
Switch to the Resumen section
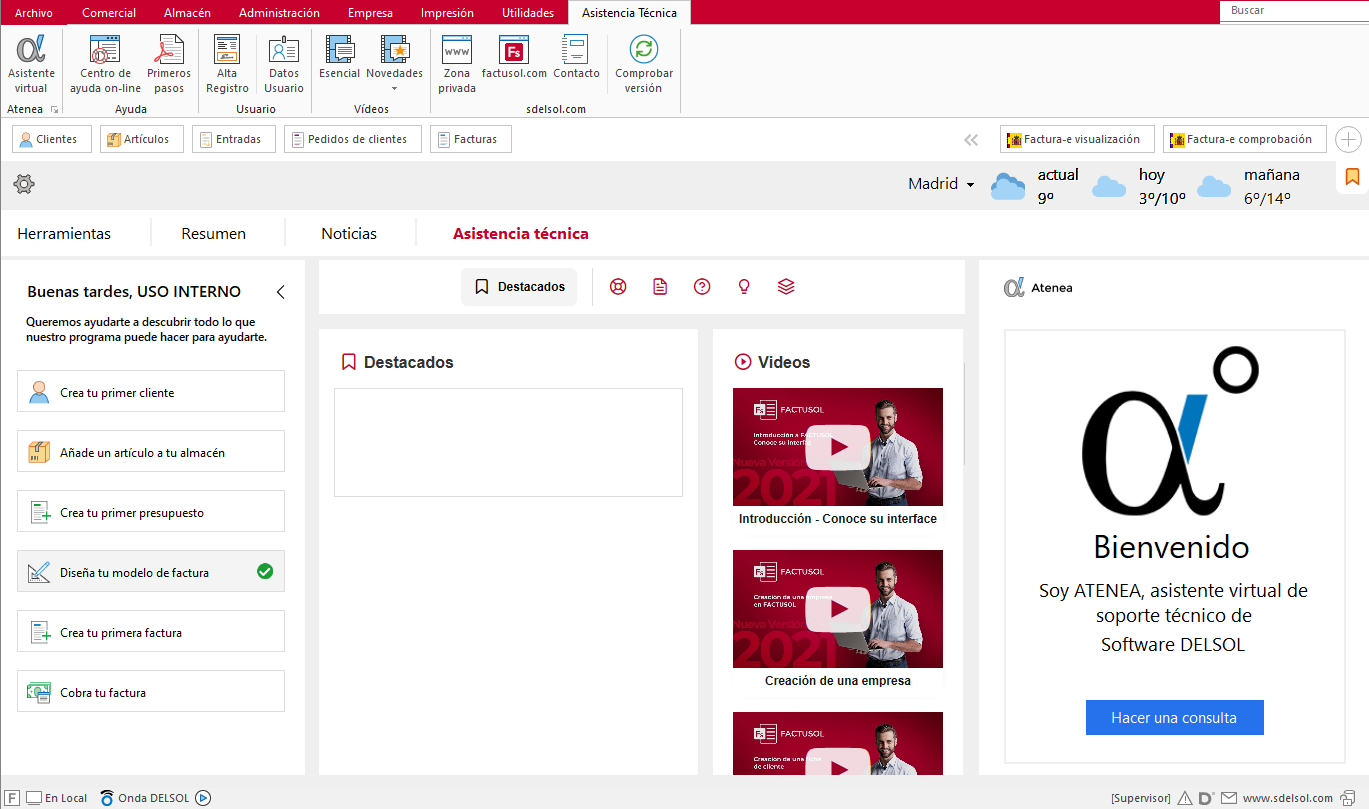click(x=213, y=233)
